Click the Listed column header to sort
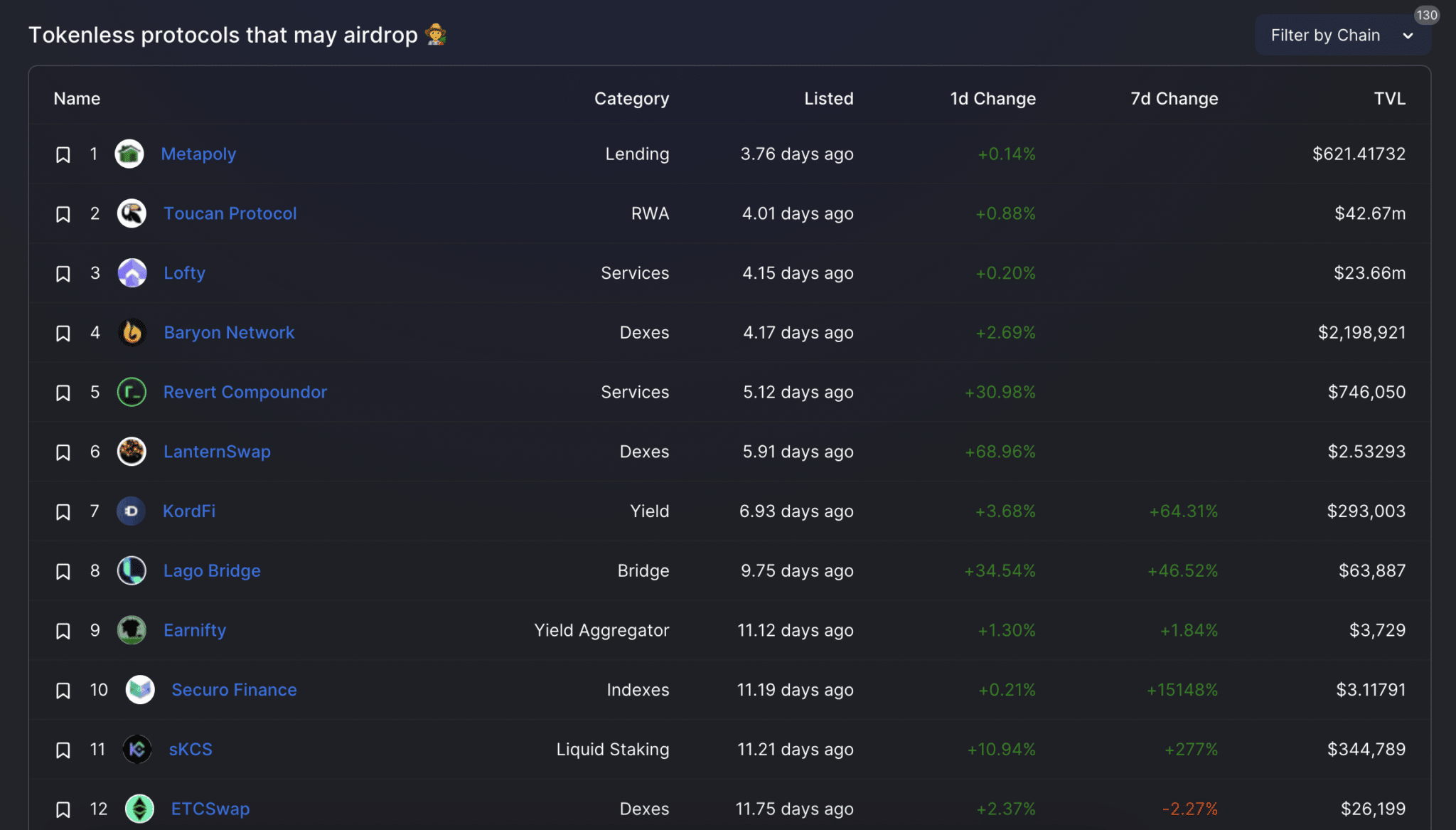The image size is (1456, 830). 829,99
